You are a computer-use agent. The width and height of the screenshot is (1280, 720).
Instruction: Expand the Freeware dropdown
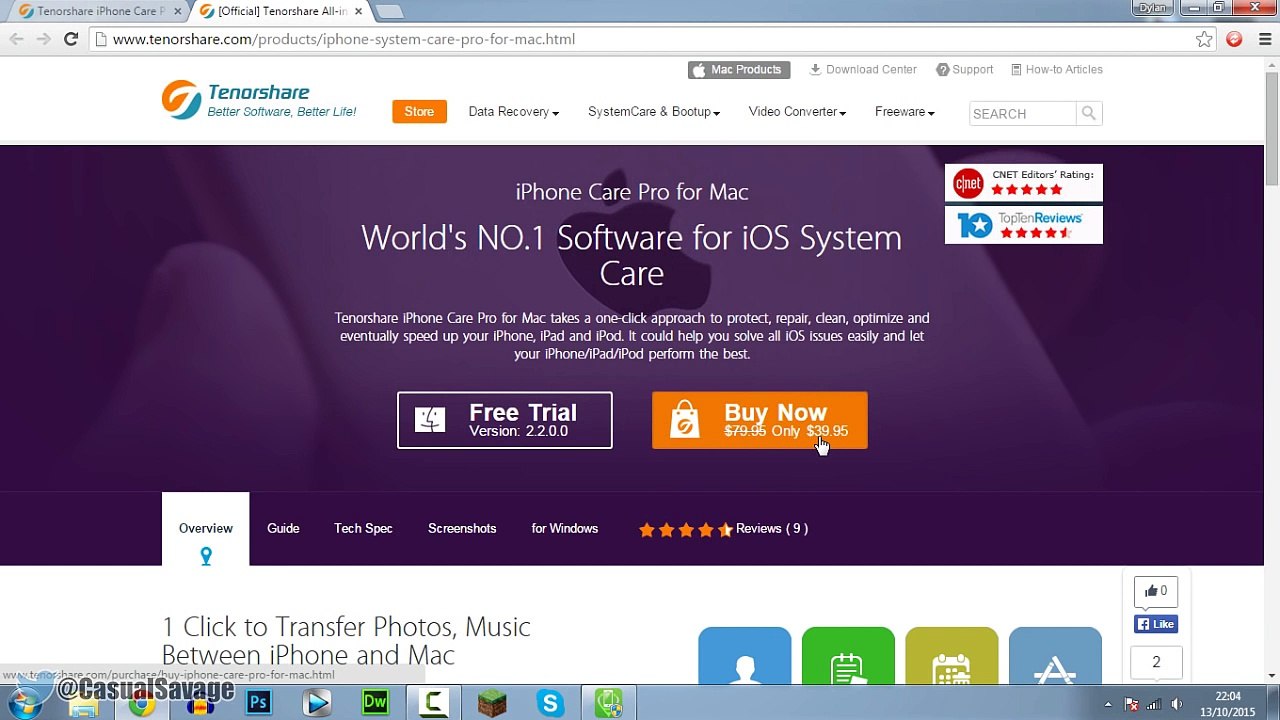click(904, 112)
